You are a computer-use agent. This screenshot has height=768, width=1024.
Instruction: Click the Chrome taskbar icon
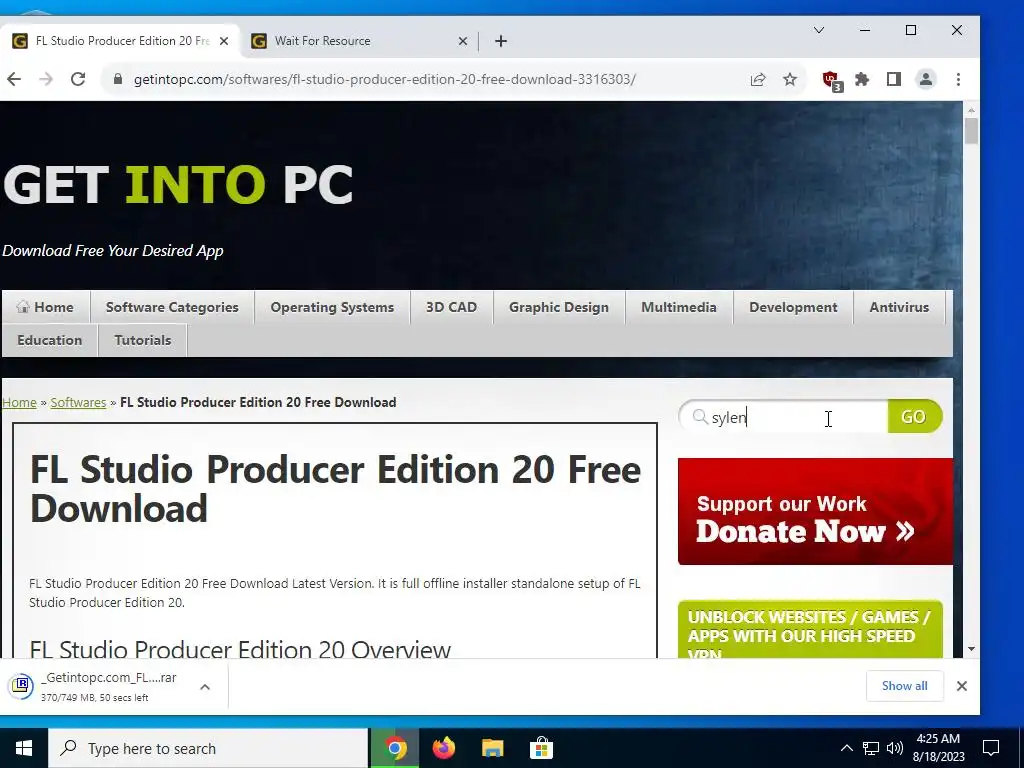[x=394, y=748]
